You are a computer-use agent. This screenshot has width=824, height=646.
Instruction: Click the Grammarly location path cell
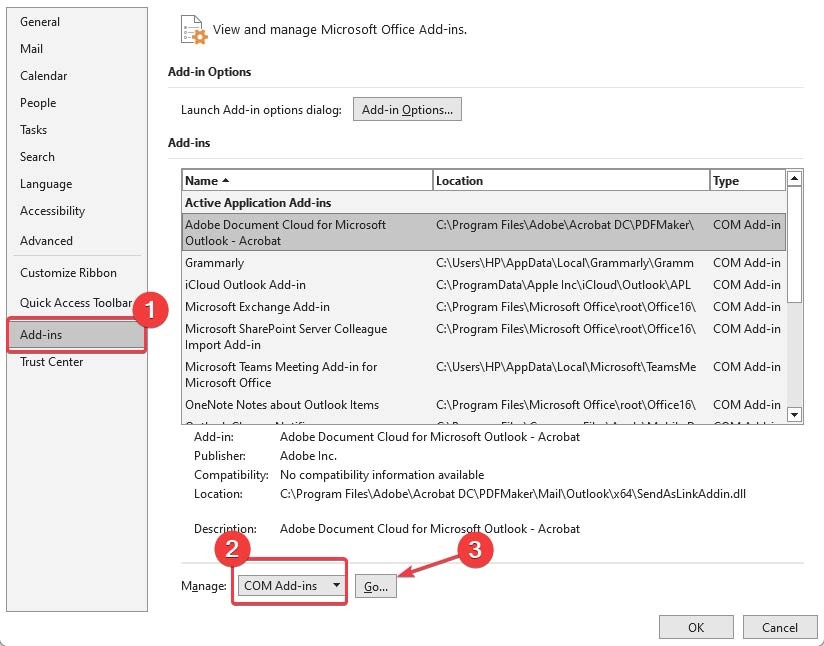coord(564,262)
